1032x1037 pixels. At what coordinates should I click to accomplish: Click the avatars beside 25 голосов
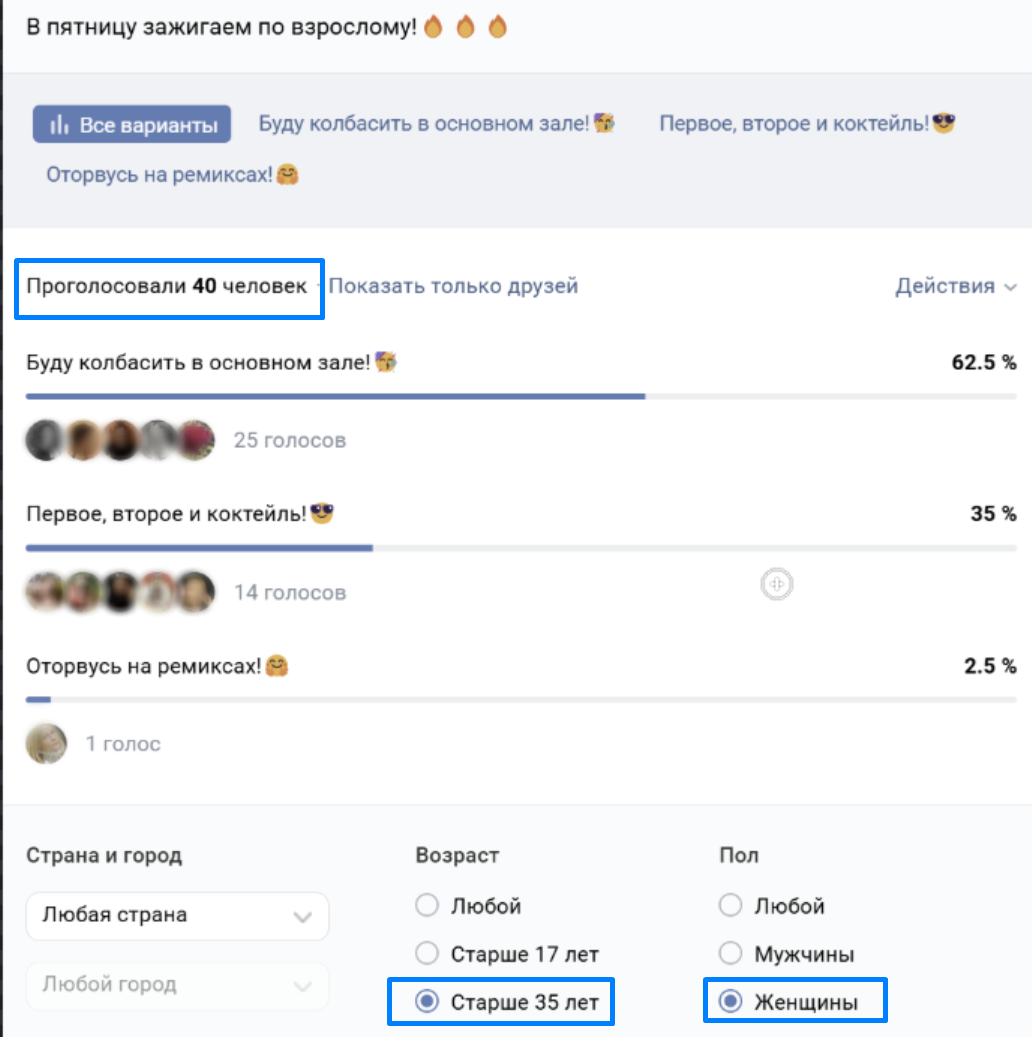pos(120,440)
